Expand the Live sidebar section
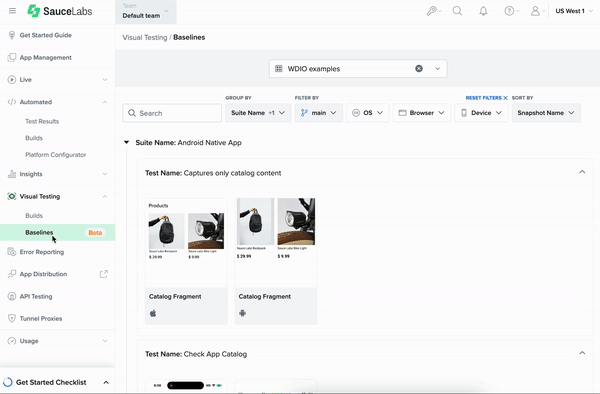600x394 pixels. tap(105, 80)
